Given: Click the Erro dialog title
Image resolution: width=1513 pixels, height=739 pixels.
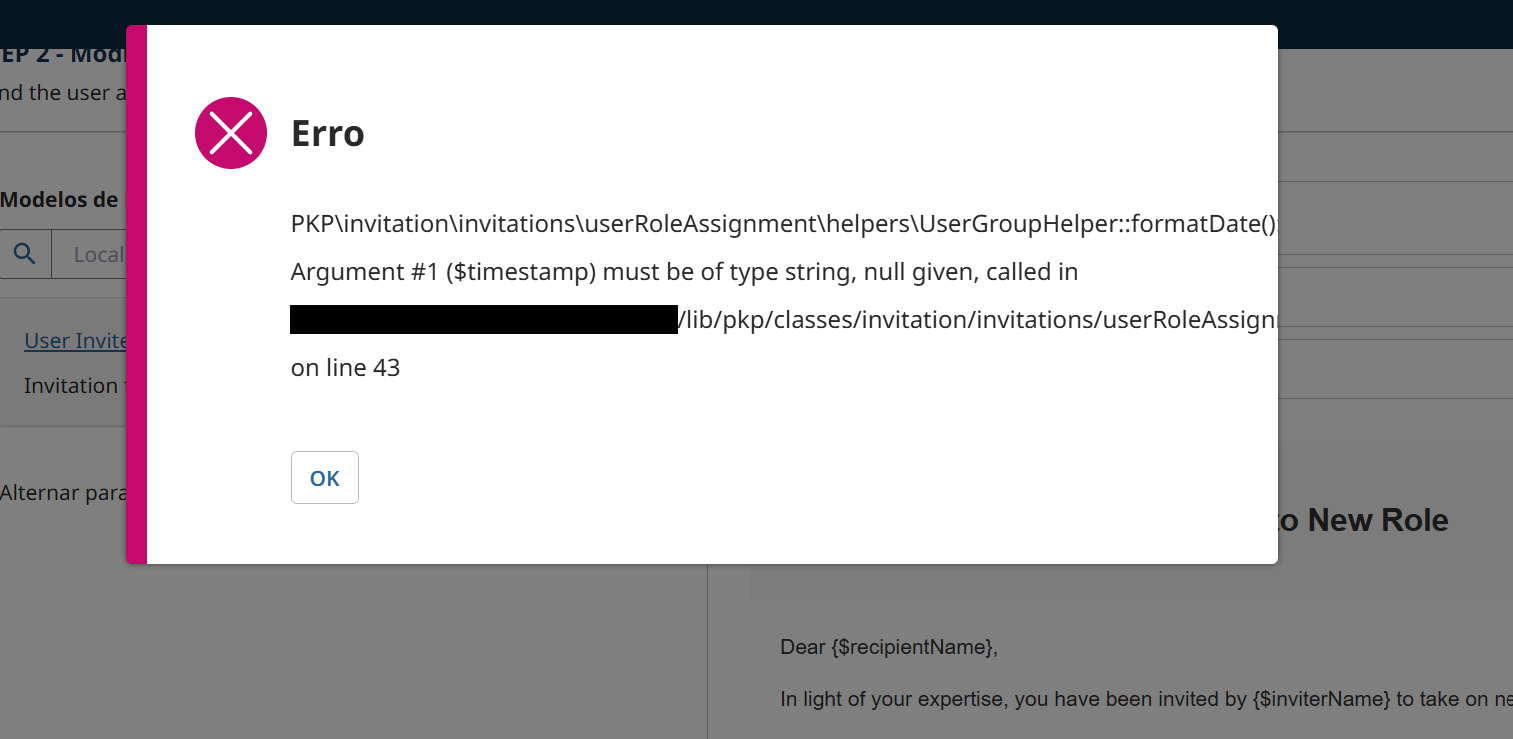Looking at the screenshot, I should [327, 133].
